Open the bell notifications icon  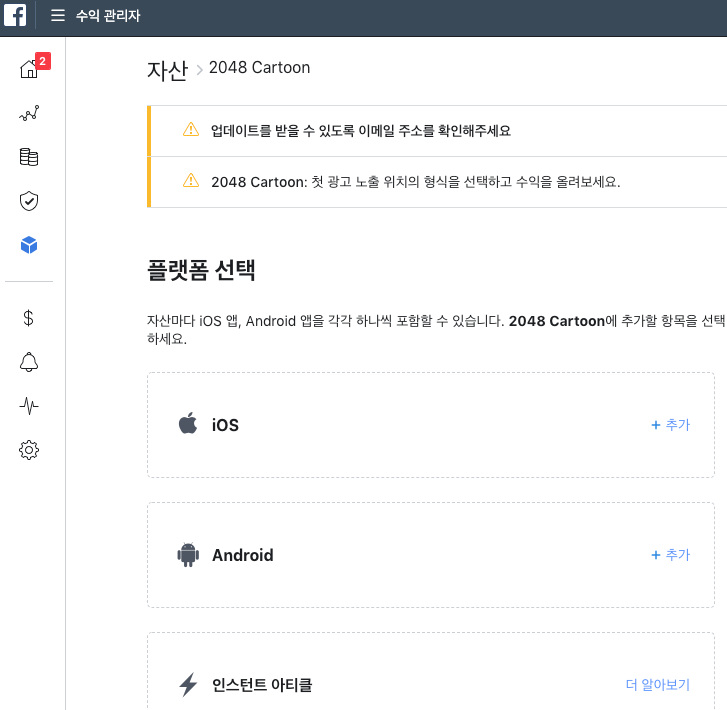coord(29,362)
